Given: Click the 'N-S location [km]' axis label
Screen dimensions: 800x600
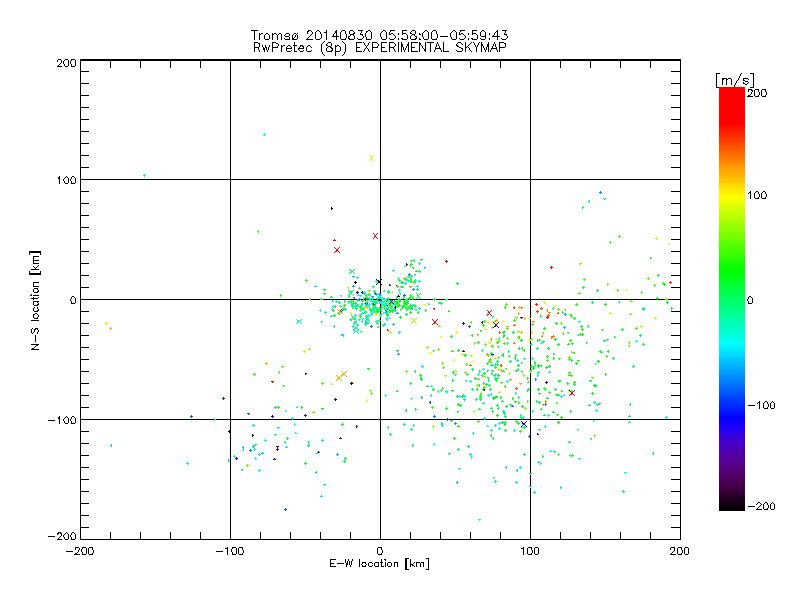Looking at the screenshot, I should click(35, 300).
